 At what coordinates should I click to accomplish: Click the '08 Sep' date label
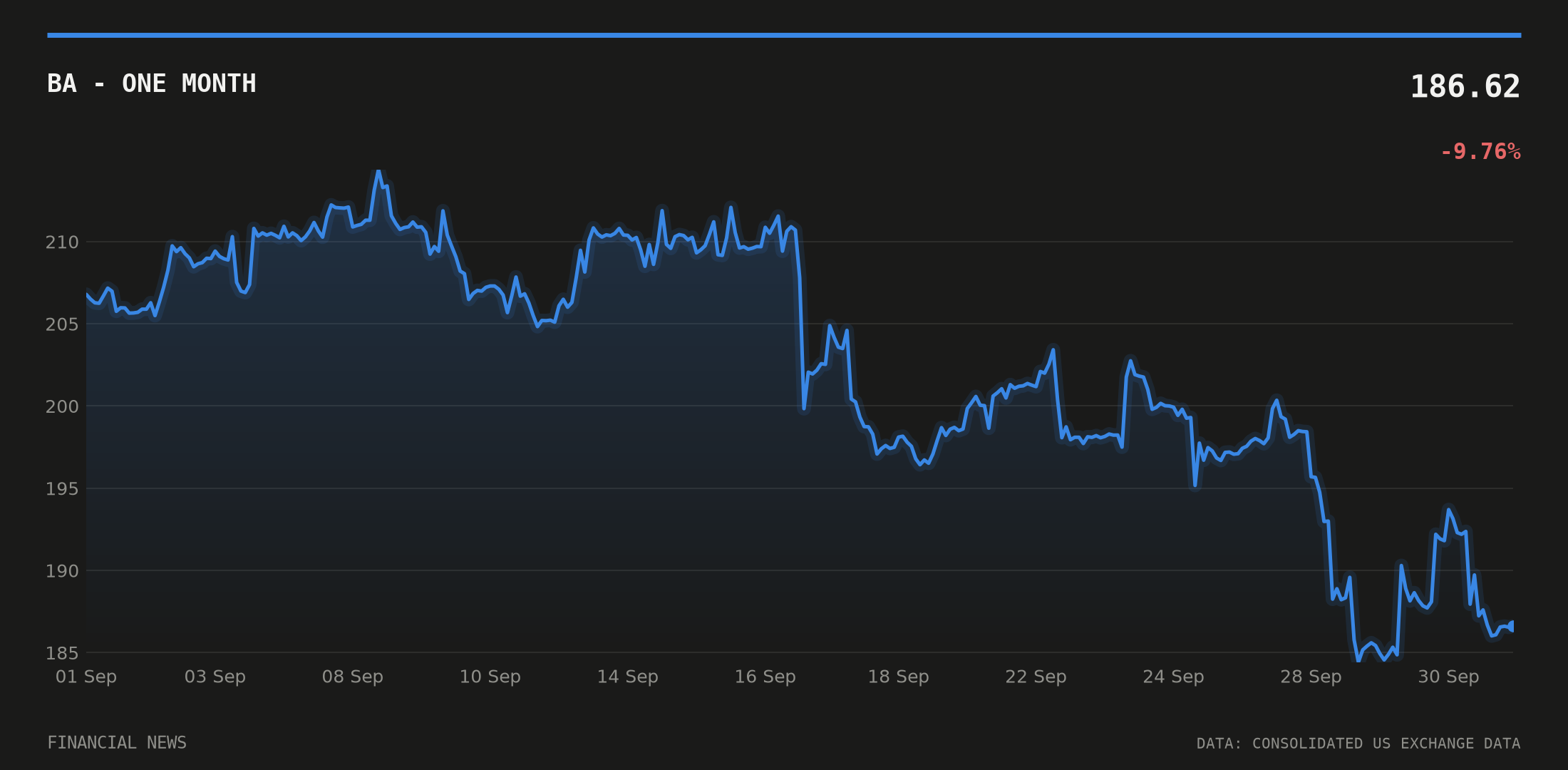click(353, 677)
